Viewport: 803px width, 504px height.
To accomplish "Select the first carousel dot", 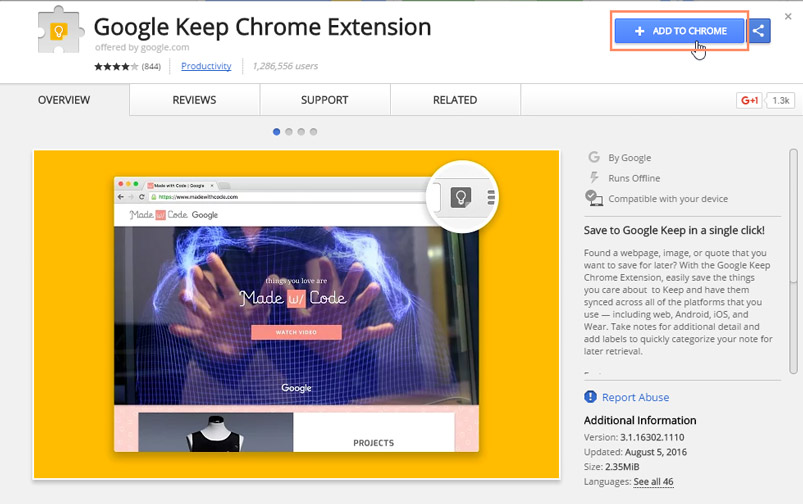I will 277,131.
